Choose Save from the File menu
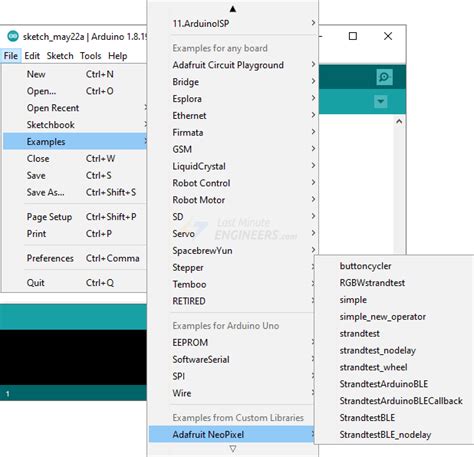The width and height of the screenshot is (474, 457). click(75, 175)
